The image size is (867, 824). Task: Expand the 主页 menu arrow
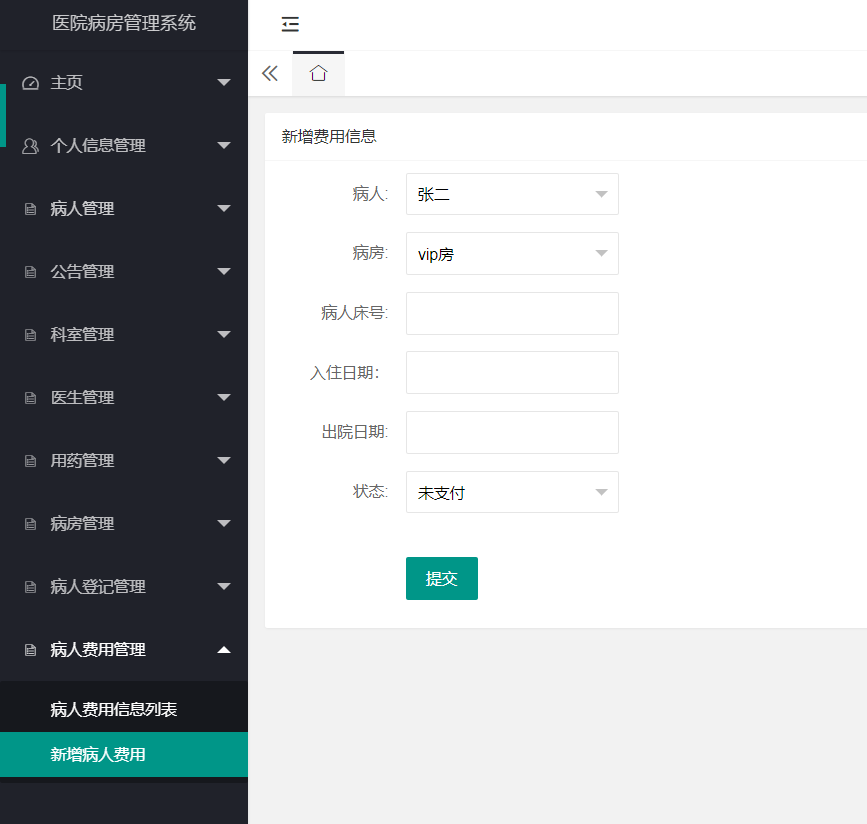pyautogui.click(x=224, y=82)
